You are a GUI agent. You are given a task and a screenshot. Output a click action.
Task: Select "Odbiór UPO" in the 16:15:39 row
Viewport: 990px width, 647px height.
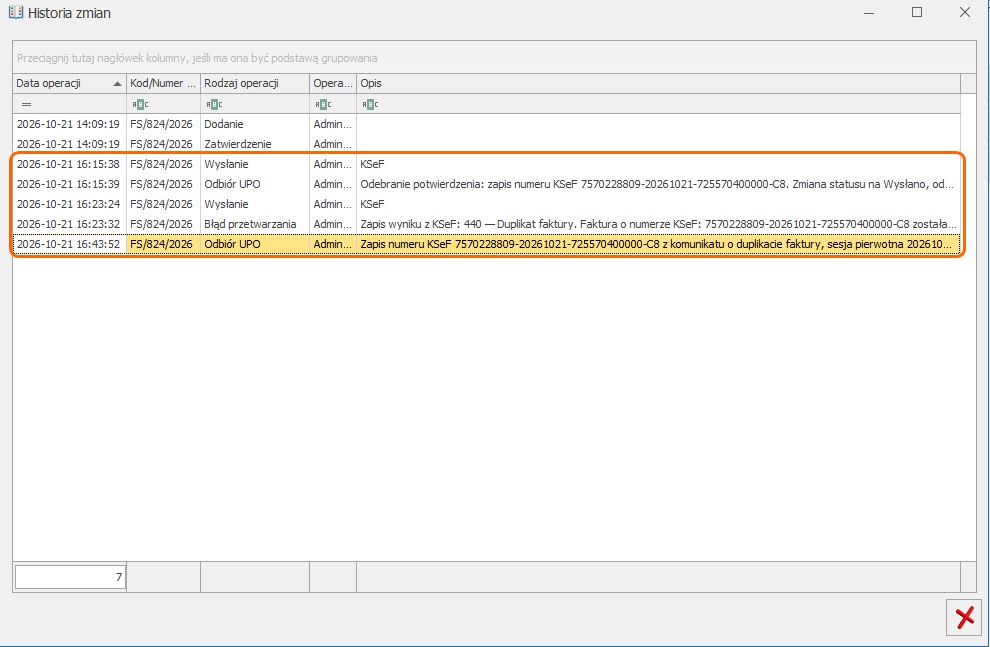coord(255,184)
